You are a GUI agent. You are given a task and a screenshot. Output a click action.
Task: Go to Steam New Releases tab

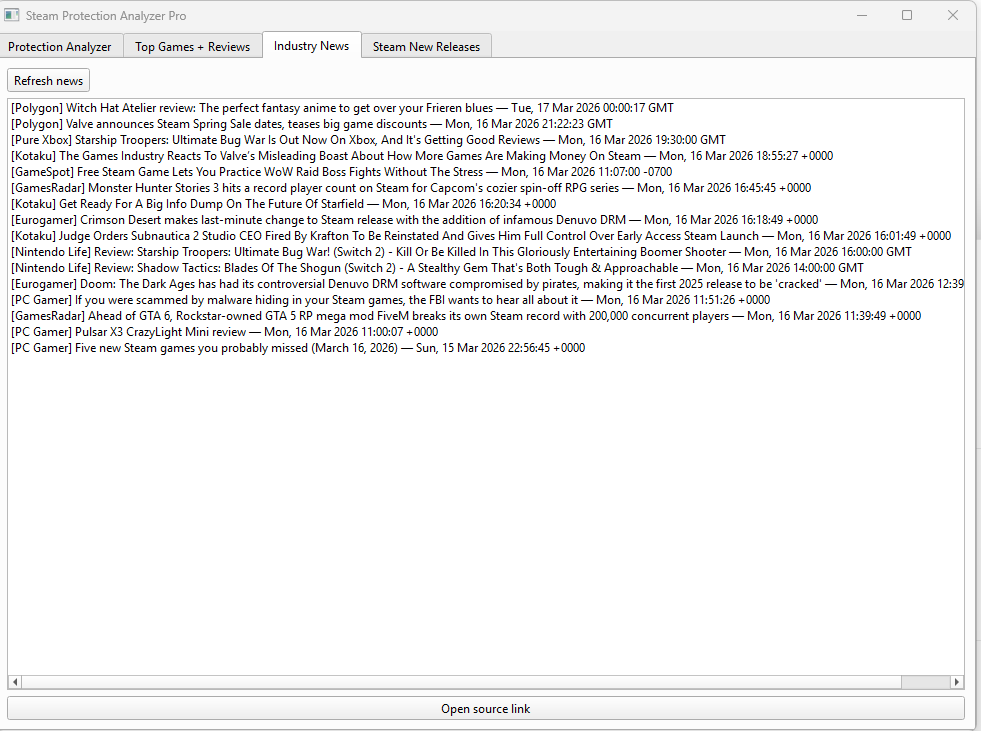(426, 47)
